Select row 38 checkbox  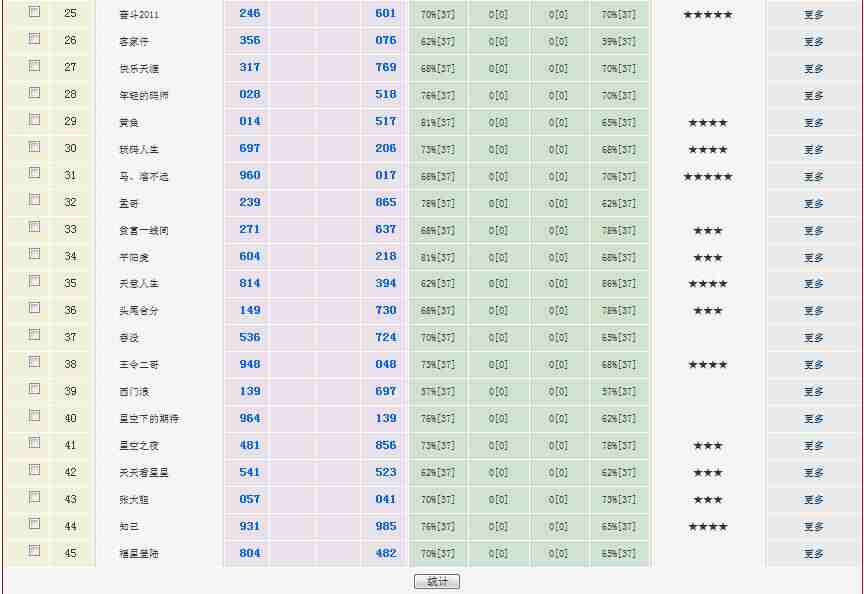pos(34,362)
